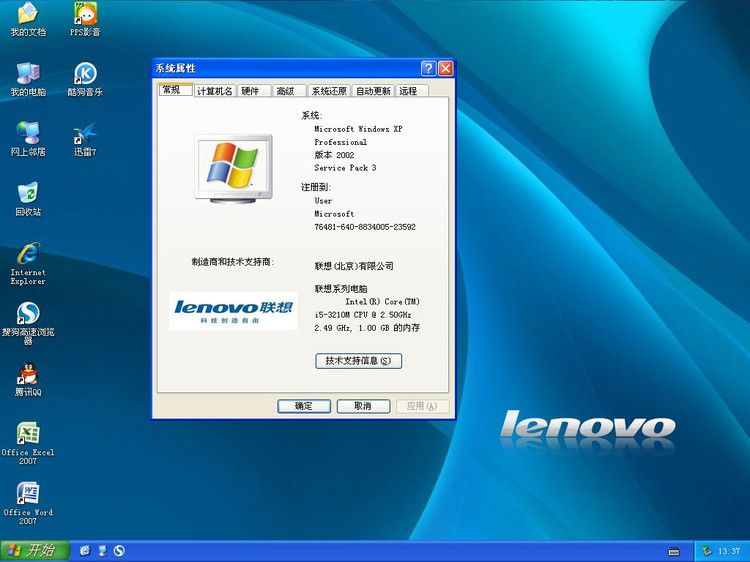This screenshot has width=750, height=562.
Task: Click the IE quick launch icon in taskbar
Action: (x=85, y=551)
